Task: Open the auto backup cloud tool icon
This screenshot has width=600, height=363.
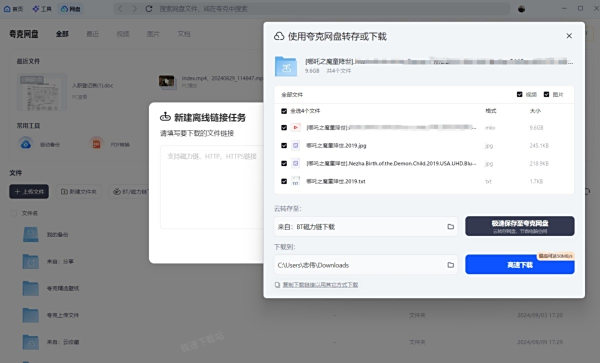Action: (x=26, y=144)
